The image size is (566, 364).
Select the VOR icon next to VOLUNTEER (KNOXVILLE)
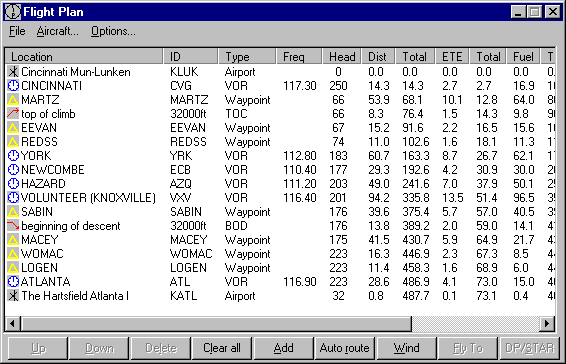(x=13, y=198)
